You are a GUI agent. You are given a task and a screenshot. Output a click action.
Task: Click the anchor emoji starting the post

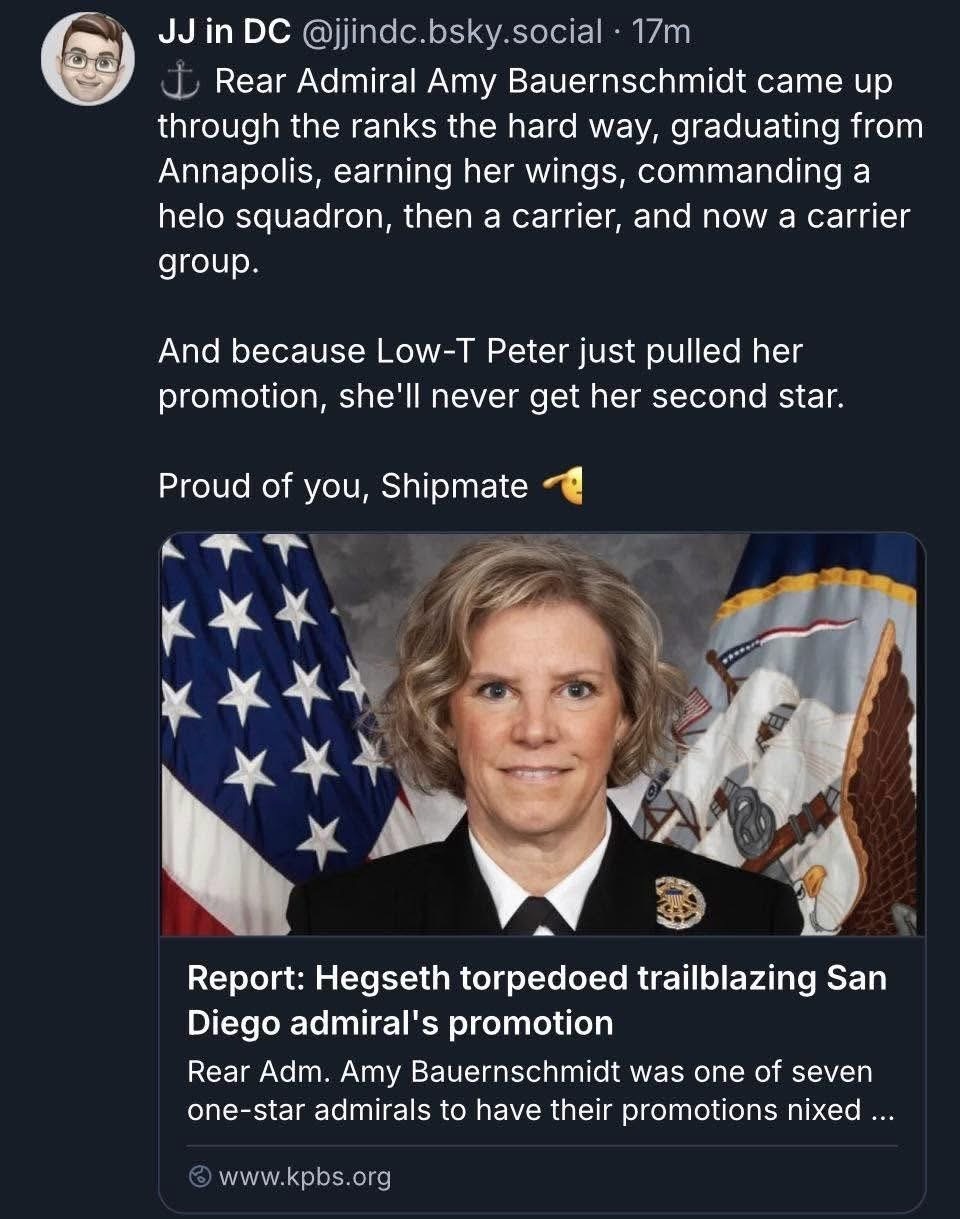[178, 82]
